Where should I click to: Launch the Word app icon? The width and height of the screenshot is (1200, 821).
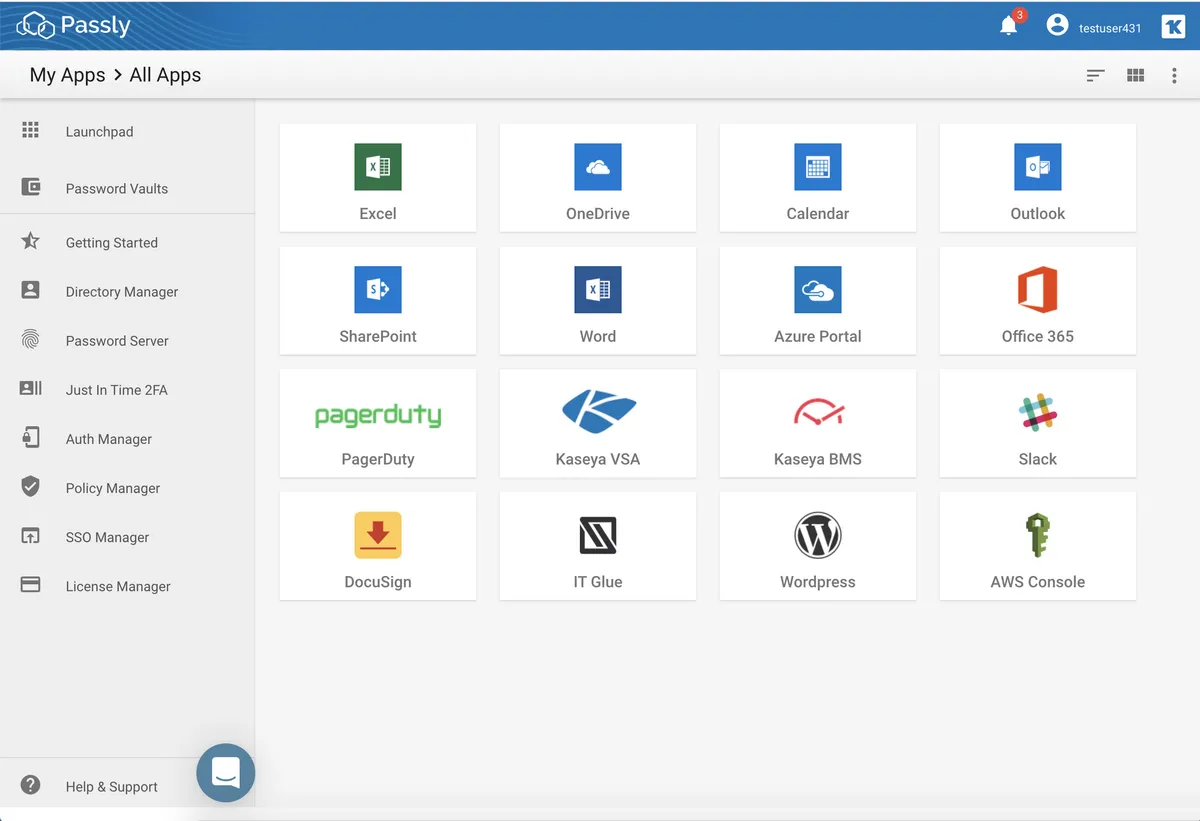pos(598,290)
